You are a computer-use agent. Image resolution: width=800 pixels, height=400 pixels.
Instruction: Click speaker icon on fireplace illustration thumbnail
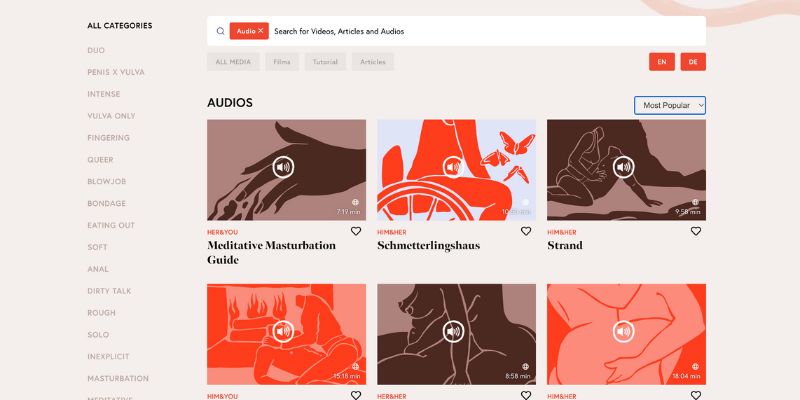click(283, 332)
